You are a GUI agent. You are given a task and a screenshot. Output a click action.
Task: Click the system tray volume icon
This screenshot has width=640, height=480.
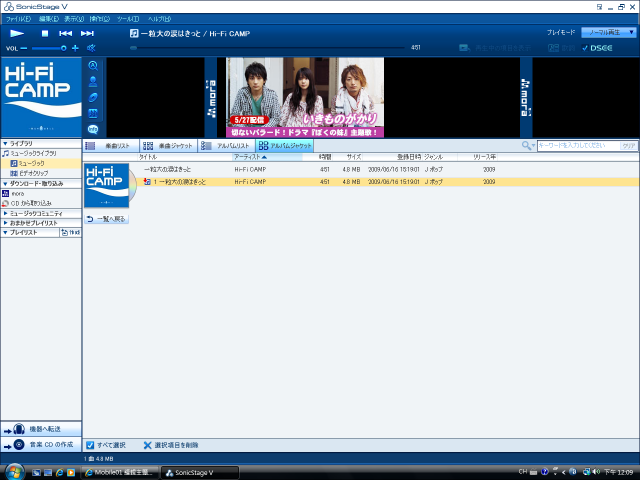click(x=596, y=472)
